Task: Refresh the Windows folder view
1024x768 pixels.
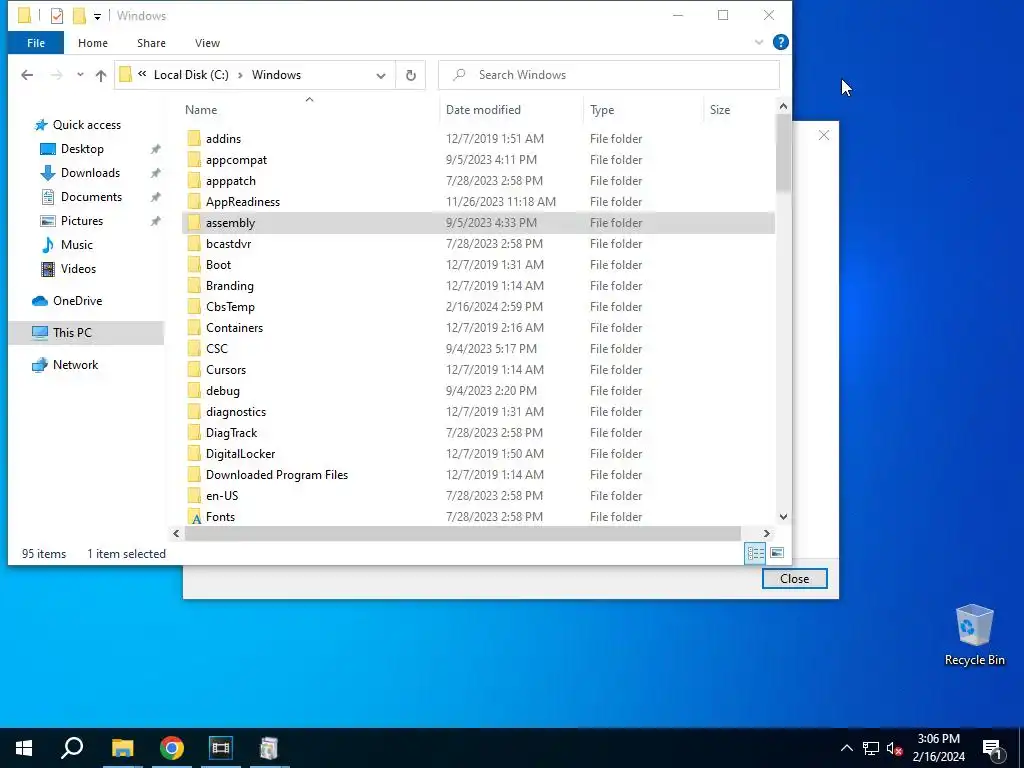Action: pyautogui.click(x=411, y=76)
